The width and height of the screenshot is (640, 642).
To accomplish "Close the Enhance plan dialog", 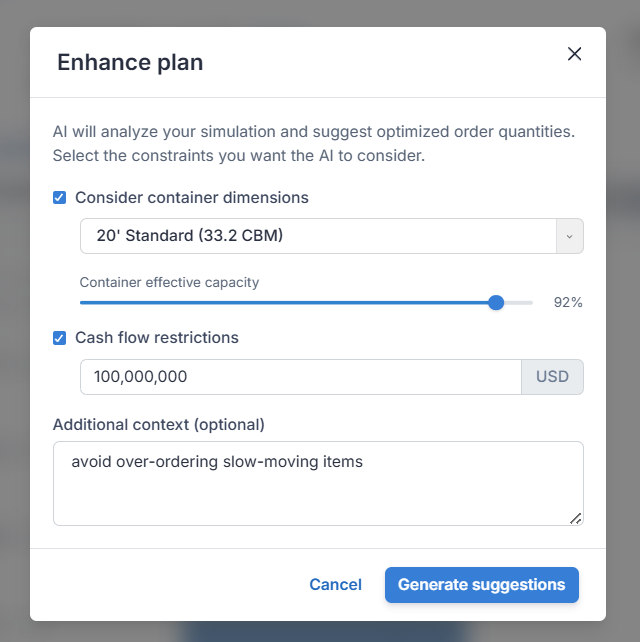I will click(574, 54).
